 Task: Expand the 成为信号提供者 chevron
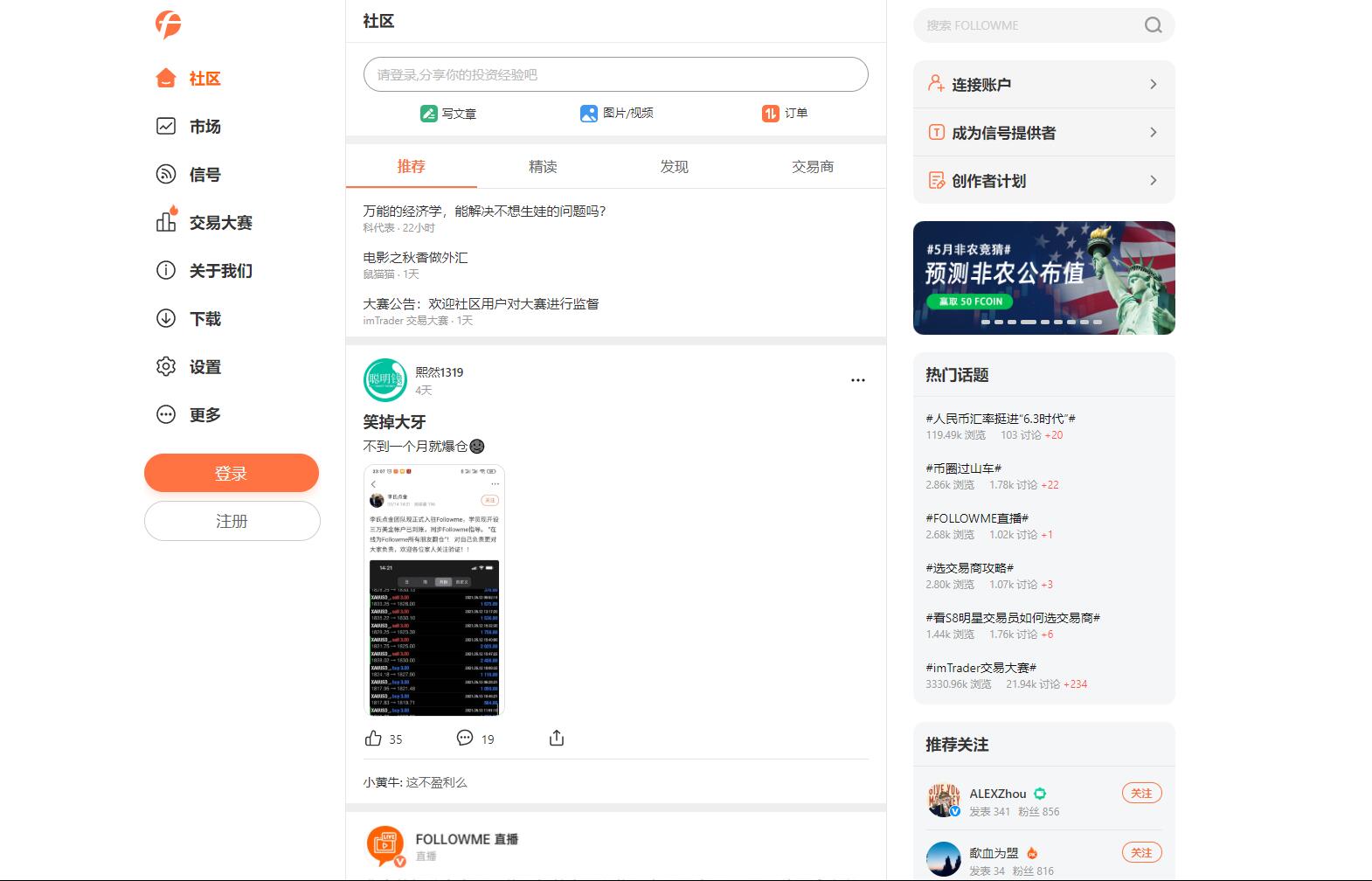click(x=1154, y=132)
